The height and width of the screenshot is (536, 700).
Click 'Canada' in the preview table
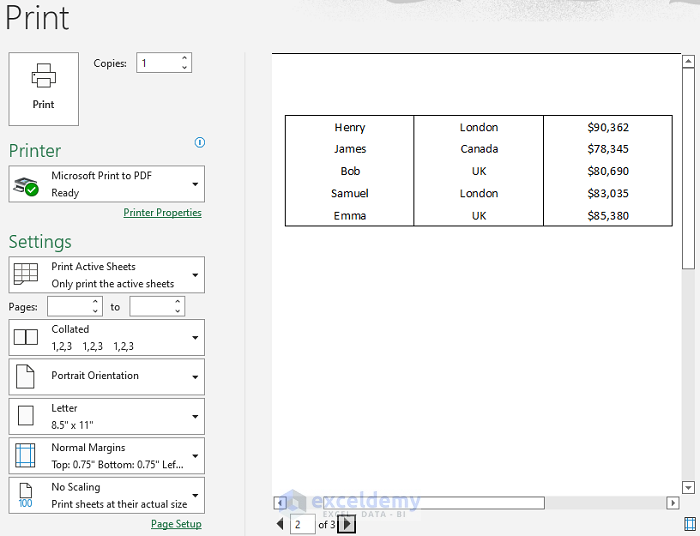479,149
